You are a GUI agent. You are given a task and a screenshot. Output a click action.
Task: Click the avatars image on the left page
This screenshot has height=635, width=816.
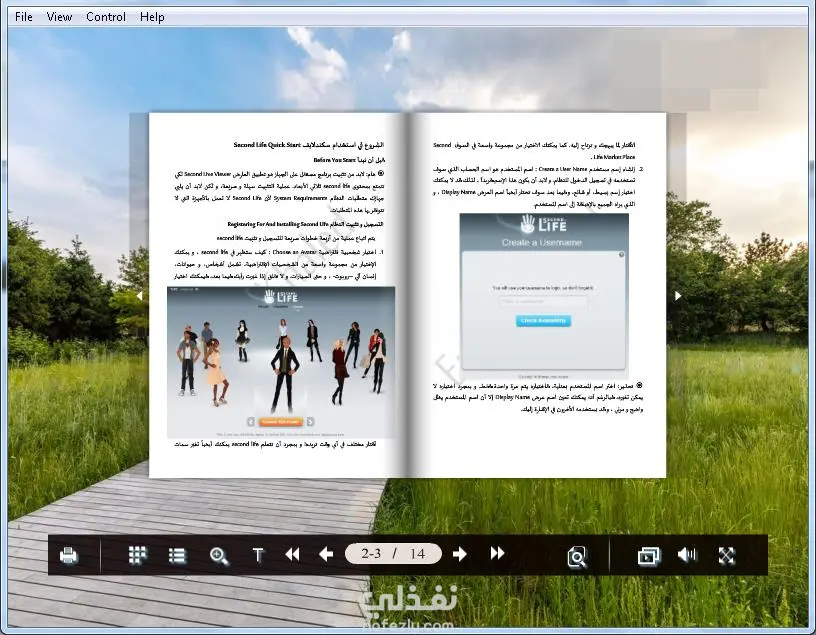click(x=281, y=362)
